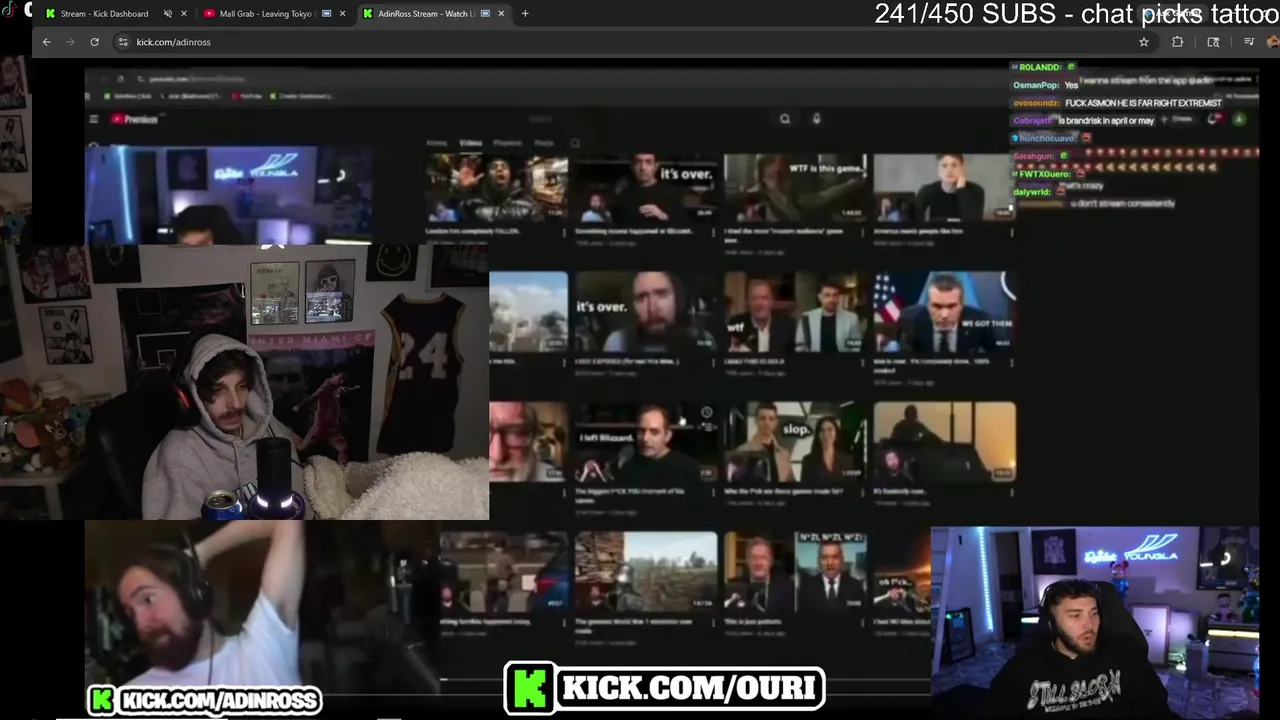Click the picture-in-picture icon on Mall Grab tab

(326, 14)
